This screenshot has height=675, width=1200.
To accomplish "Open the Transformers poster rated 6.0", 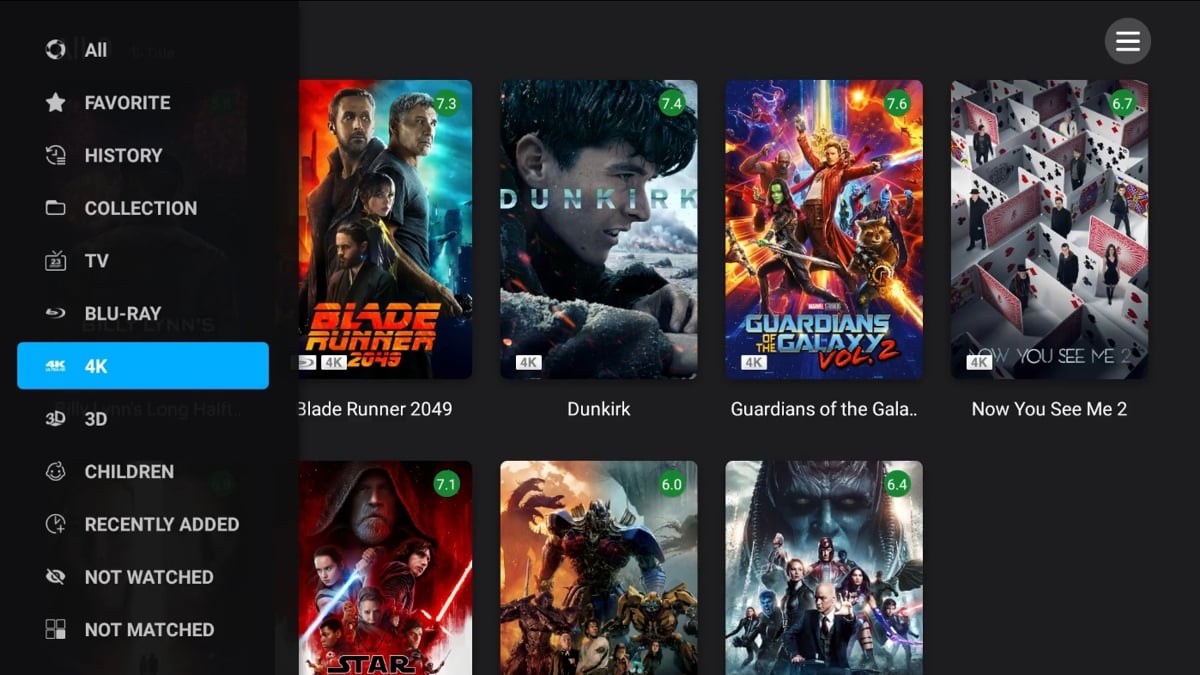I will pos(599,568).
